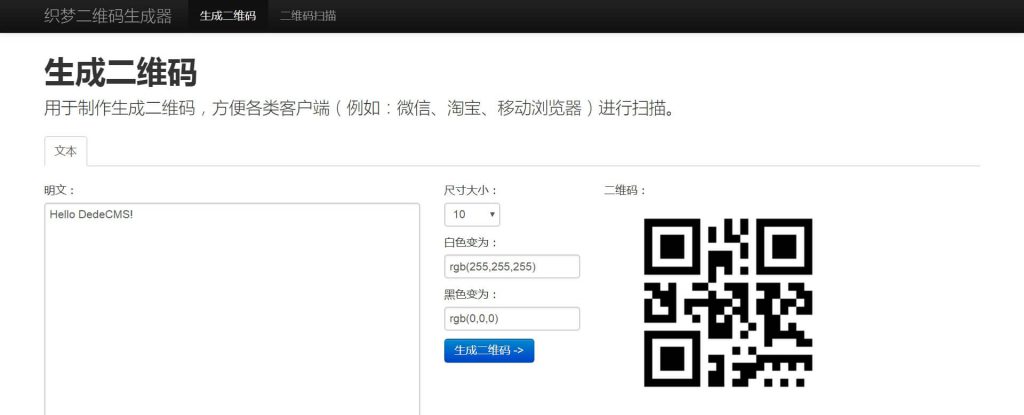
Task: Click the 尺寸大小： label
Action: (x=471, y=190)
